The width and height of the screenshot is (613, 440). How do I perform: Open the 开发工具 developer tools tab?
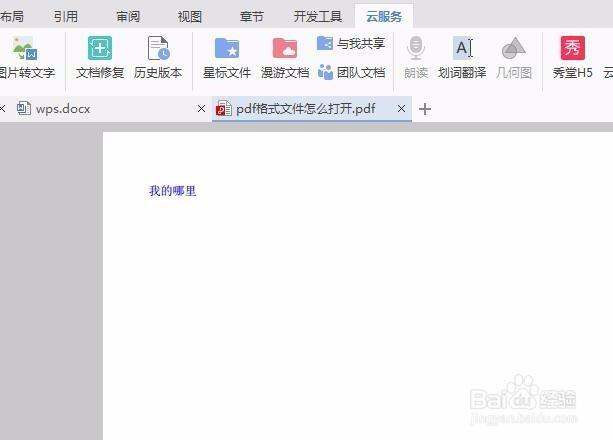[x=317, y=16]
